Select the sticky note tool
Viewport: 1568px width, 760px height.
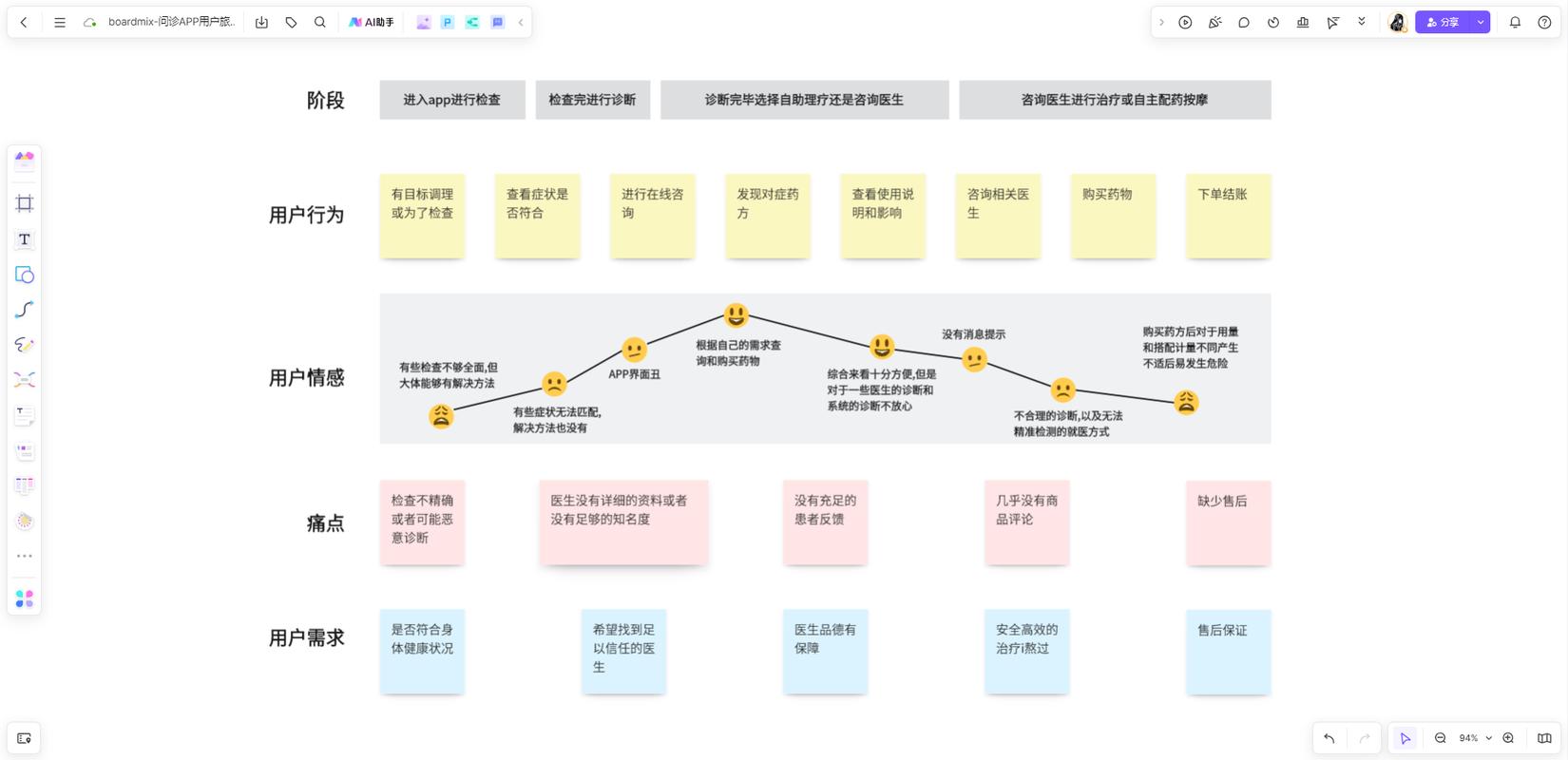[x=25, y=415]
